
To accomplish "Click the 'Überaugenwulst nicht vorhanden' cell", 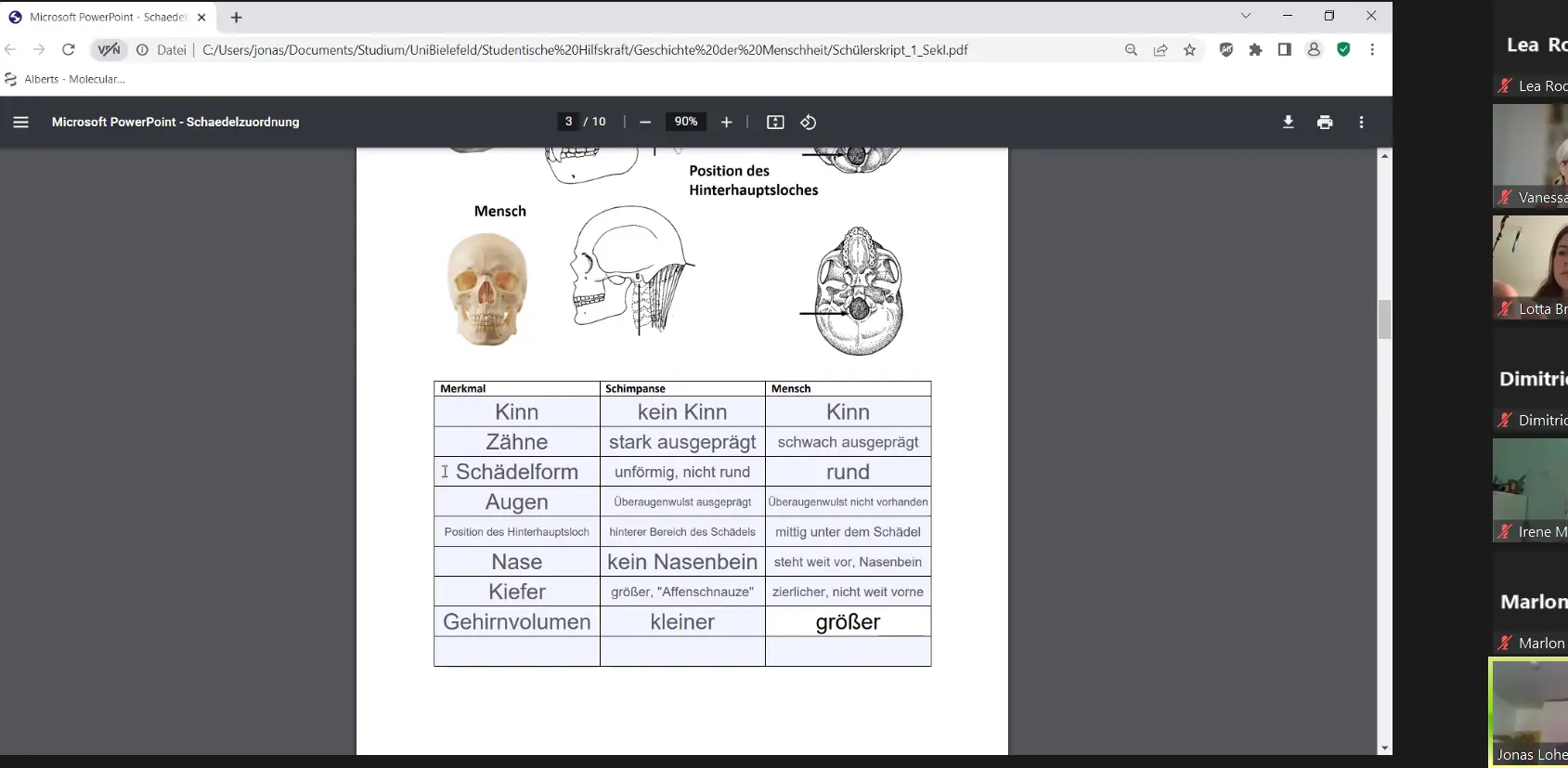I will (x=849, y=501).
